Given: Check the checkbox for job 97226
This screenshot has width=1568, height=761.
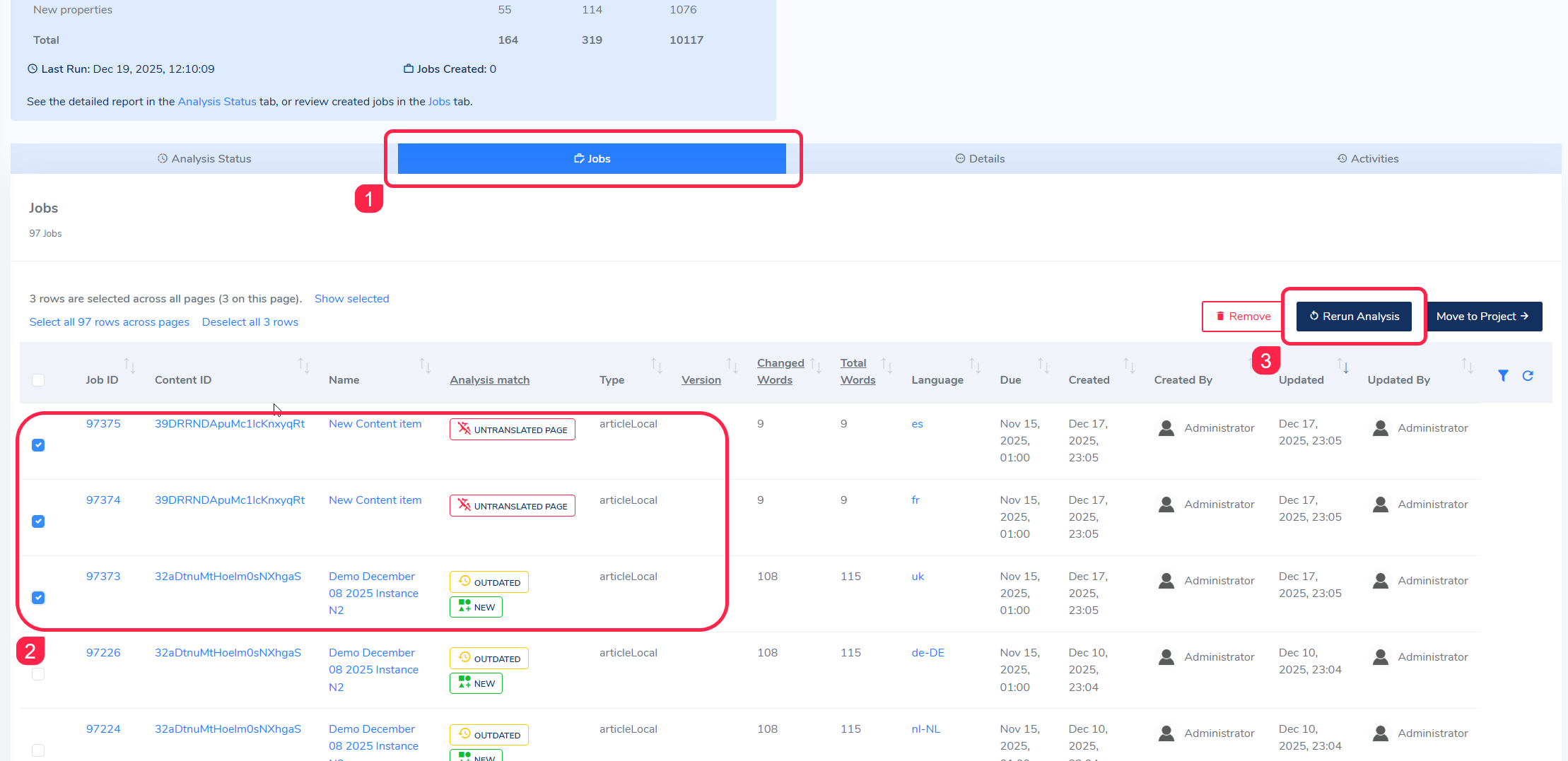Looking at the screenshot, I should pos(38,674).
